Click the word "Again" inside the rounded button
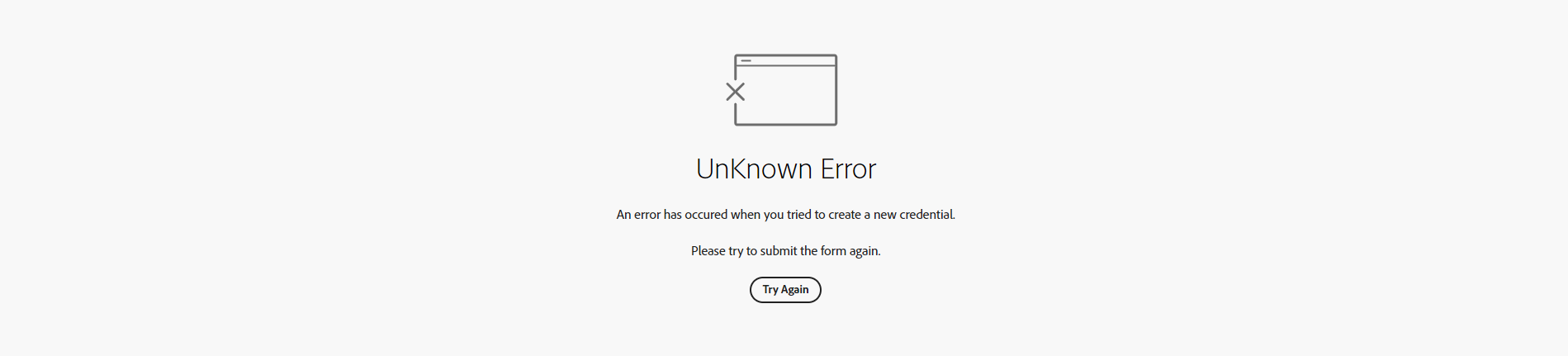The height and width of the screenshot is (356, 1568). click(x=795, y=290)
